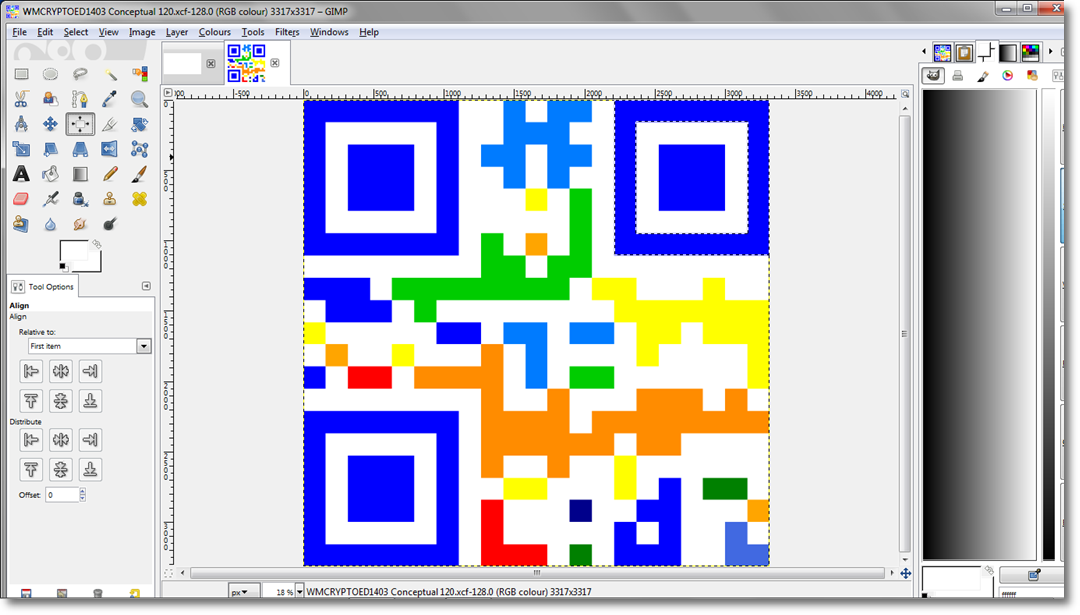Viewport: 1080px width, 615px height.
Task: Click the Align right edge button
Action: pos(90,371)
